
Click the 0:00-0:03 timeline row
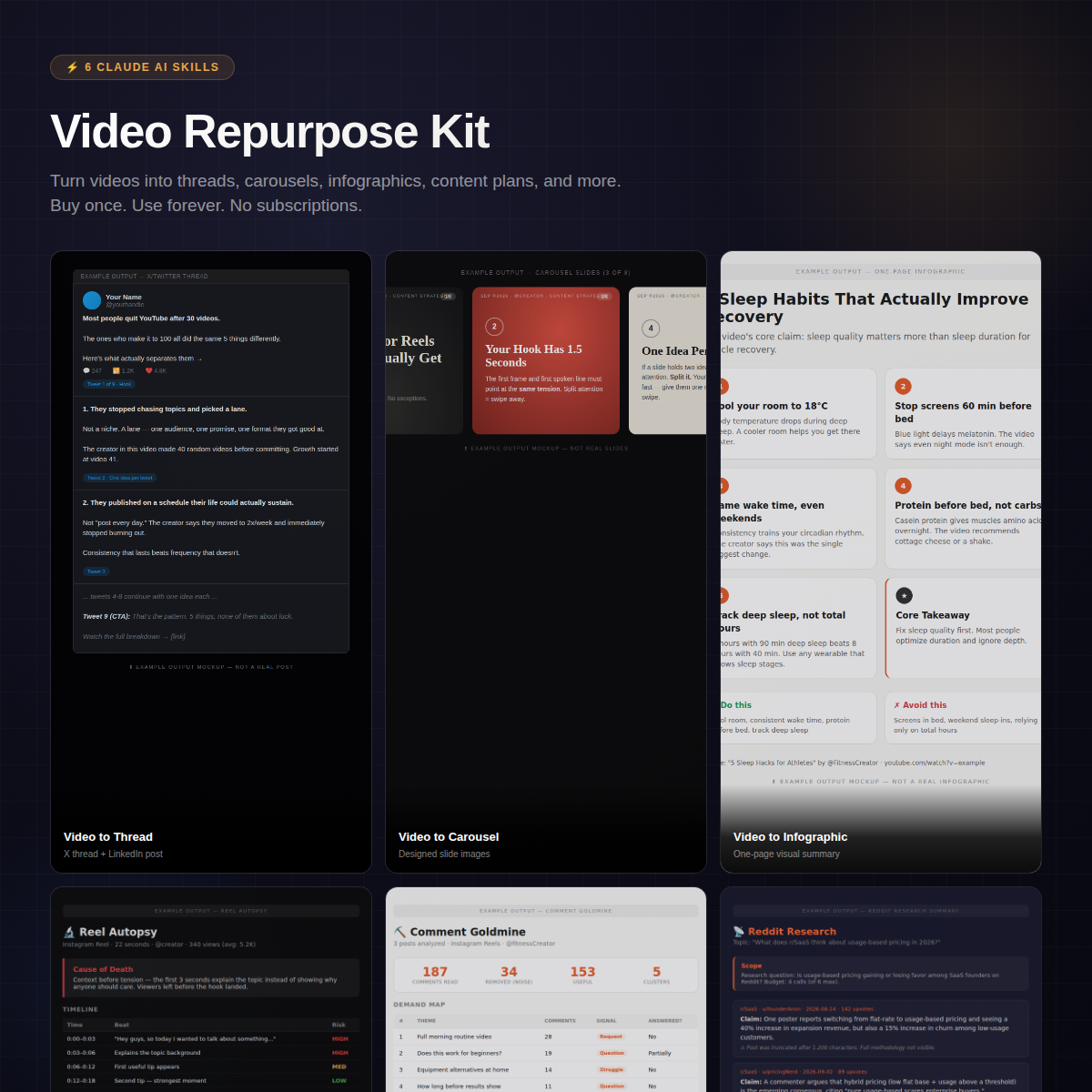(x=211, y=1039)
